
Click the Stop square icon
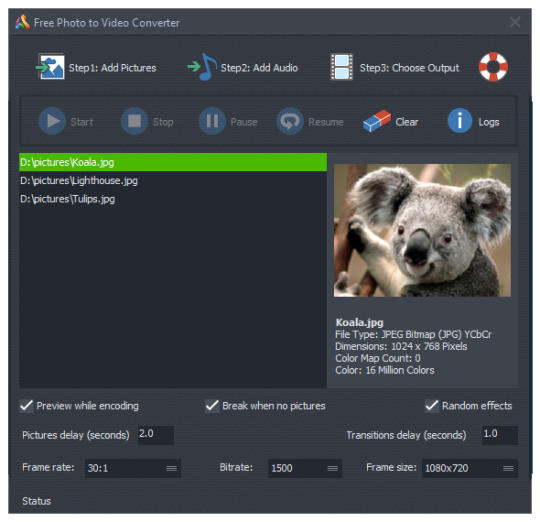point(134,121)
